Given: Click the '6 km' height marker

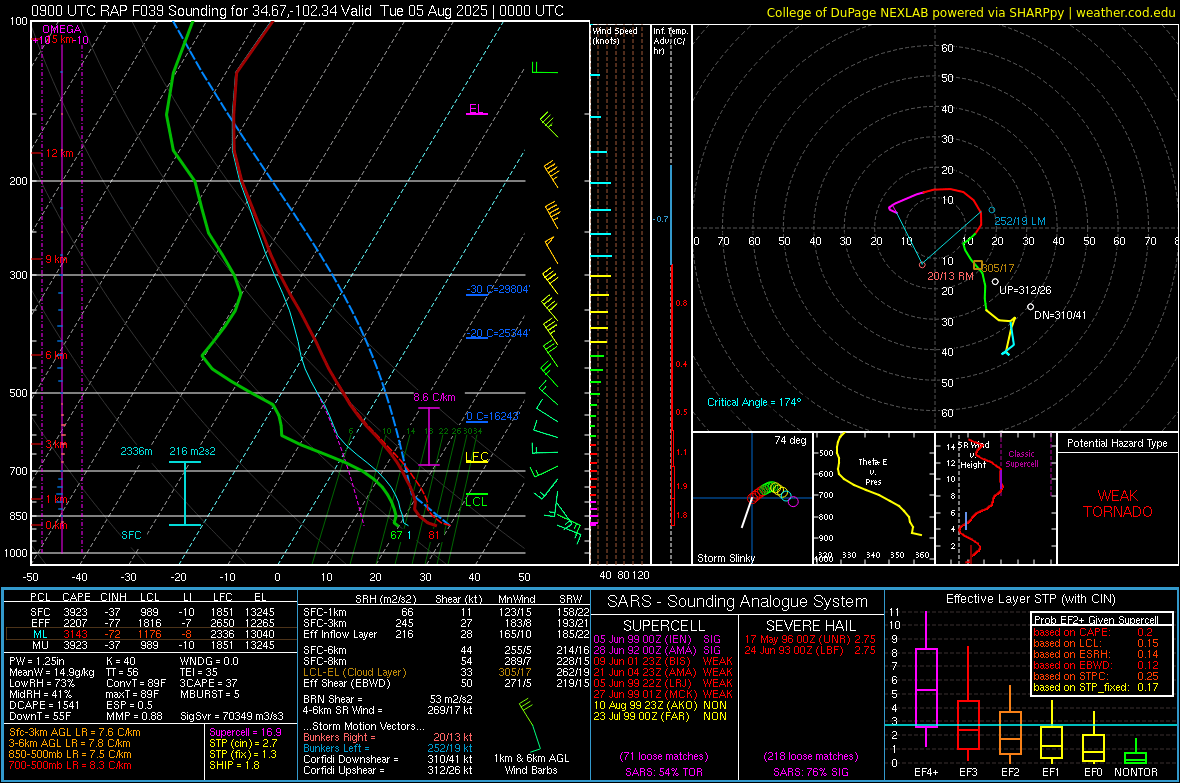Looking at the screenshot, I should coord(56,355).
